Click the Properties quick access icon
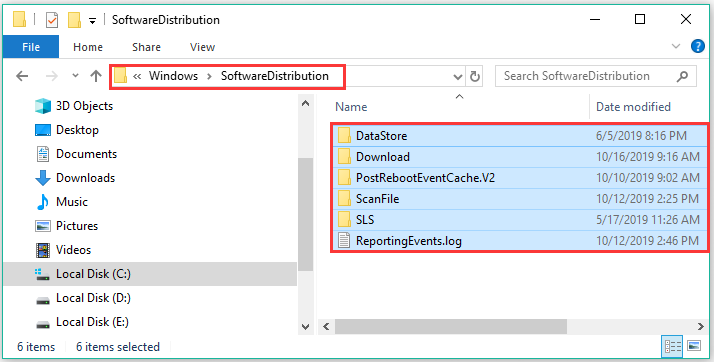Image resolution: width=714 pixels, height=362 pixels. point(52,20)
